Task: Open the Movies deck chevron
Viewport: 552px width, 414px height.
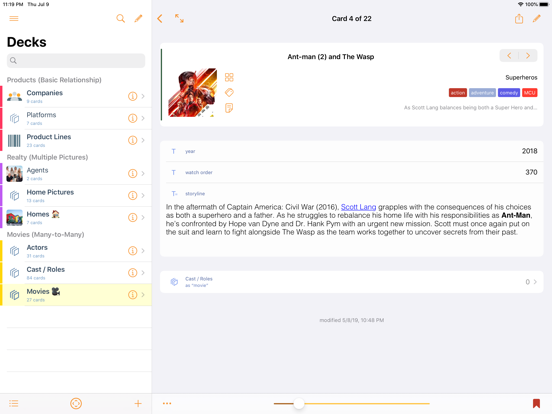Action: pos(143,295)
